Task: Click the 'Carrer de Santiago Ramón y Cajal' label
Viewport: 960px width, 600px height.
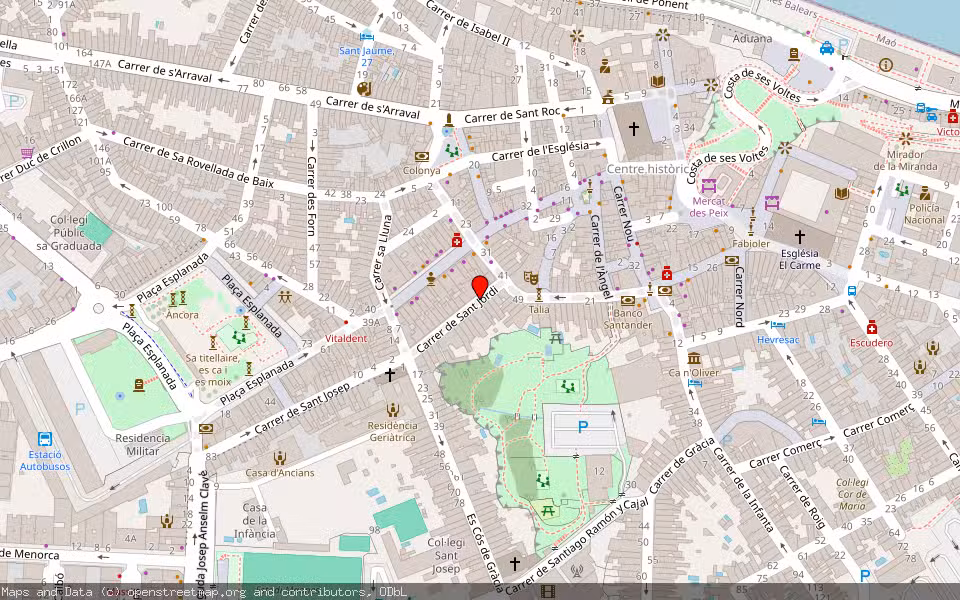Action: [x=576, y=547]
